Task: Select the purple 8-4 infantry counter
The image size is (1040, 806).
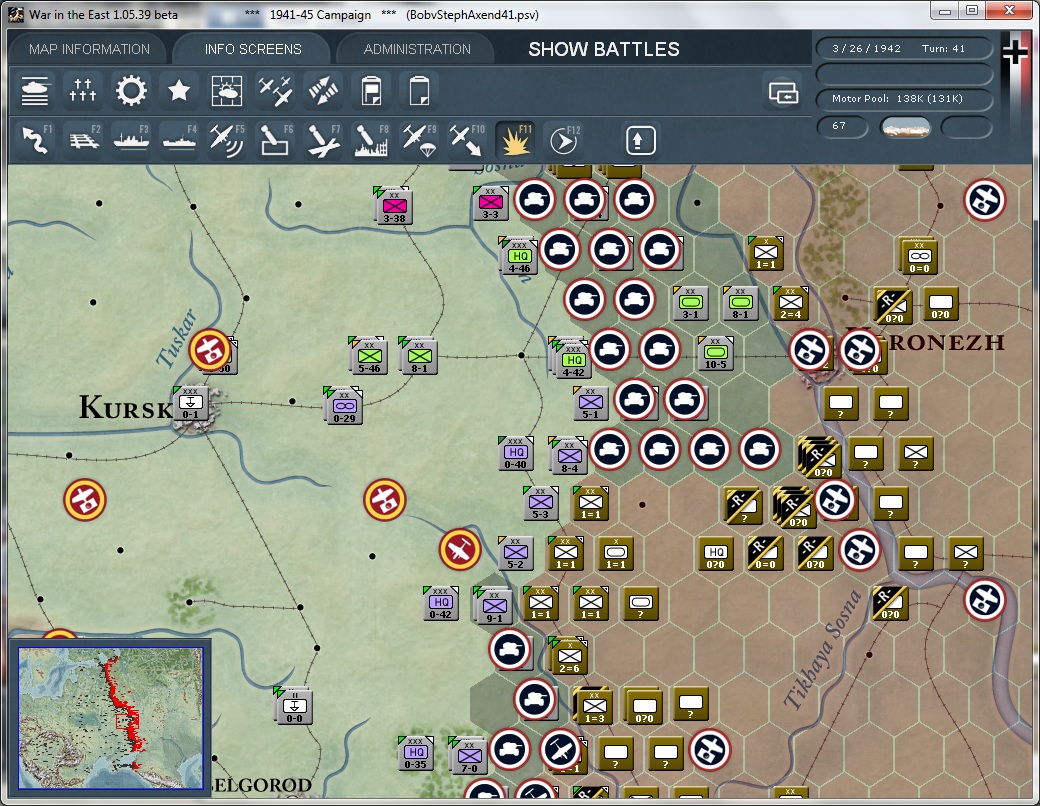Action: [568, 456]
